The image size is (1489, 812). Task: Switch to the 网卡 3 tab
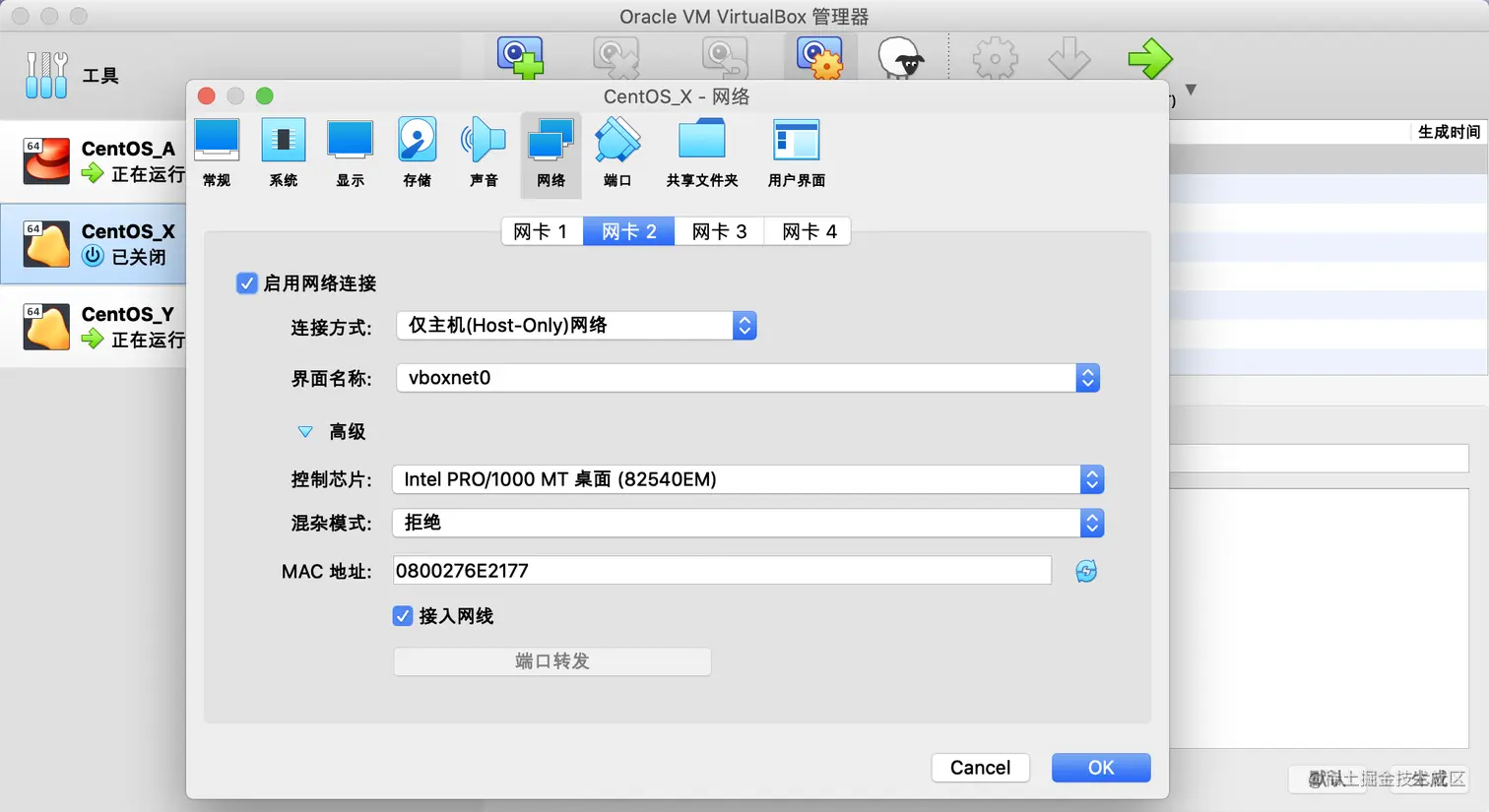[720, 231]
